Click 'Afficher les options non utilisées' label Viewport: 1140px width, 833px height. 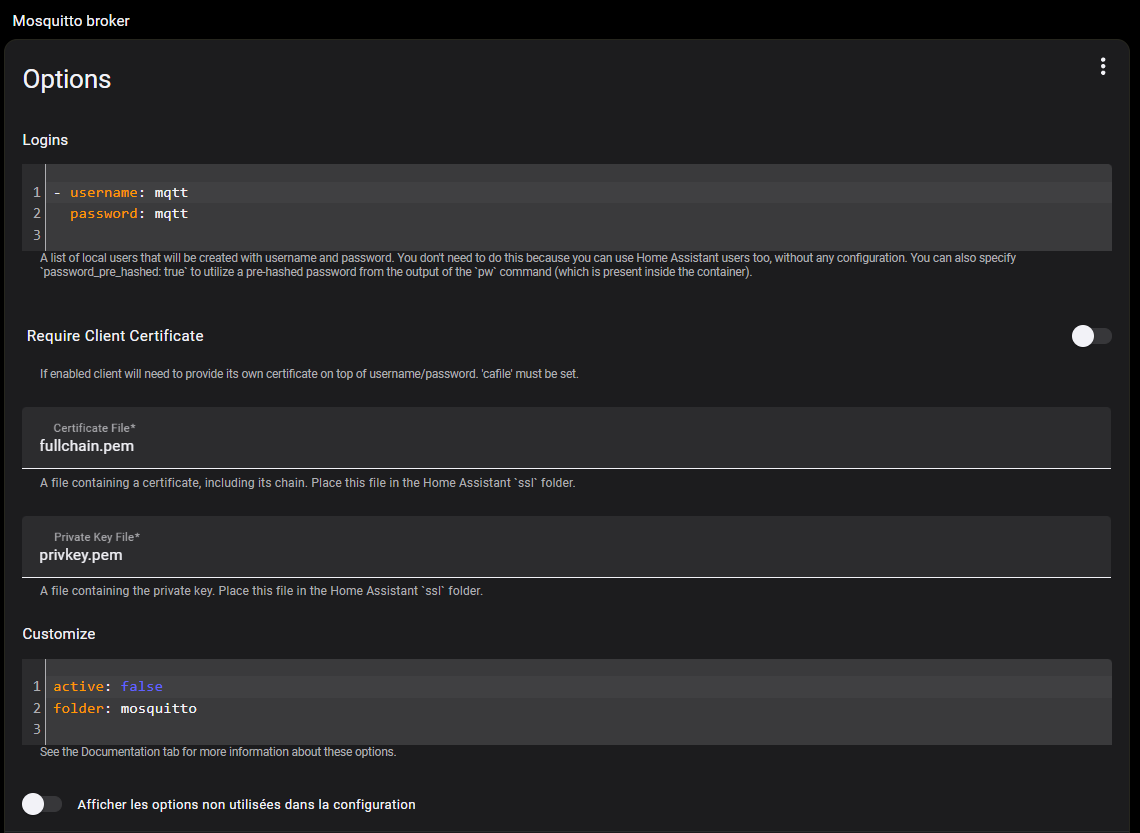click(246, 805)
